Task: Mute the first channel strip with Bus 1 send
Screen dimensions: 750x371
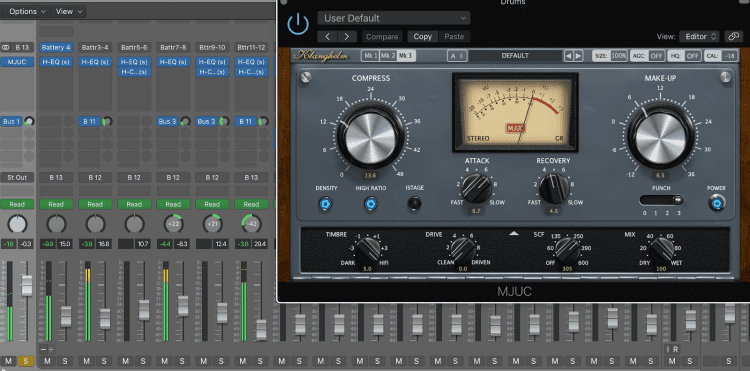Action: click(8, 361)
